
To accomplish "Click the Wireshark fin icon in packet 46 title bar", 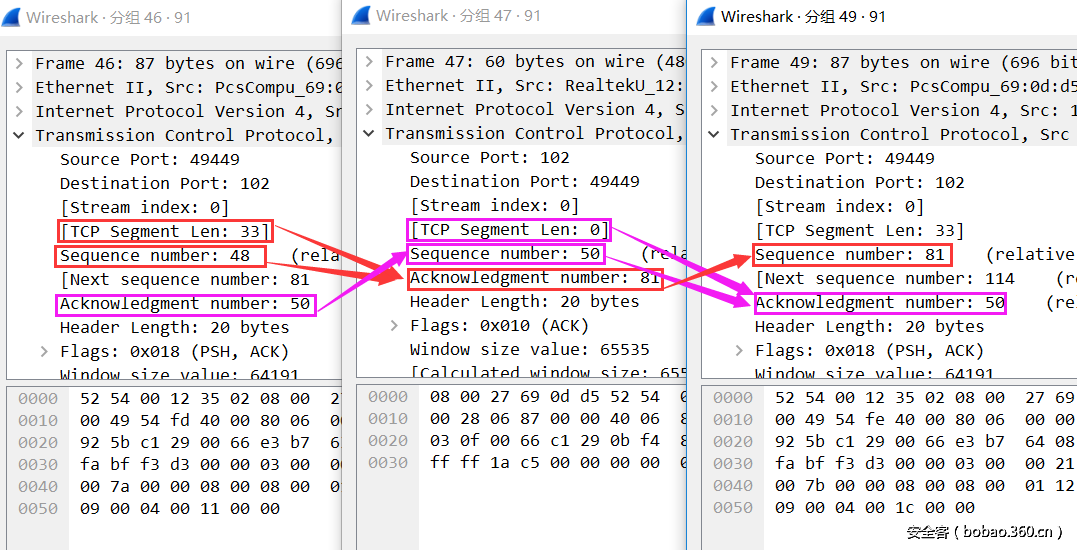I will tap(12, 17).
